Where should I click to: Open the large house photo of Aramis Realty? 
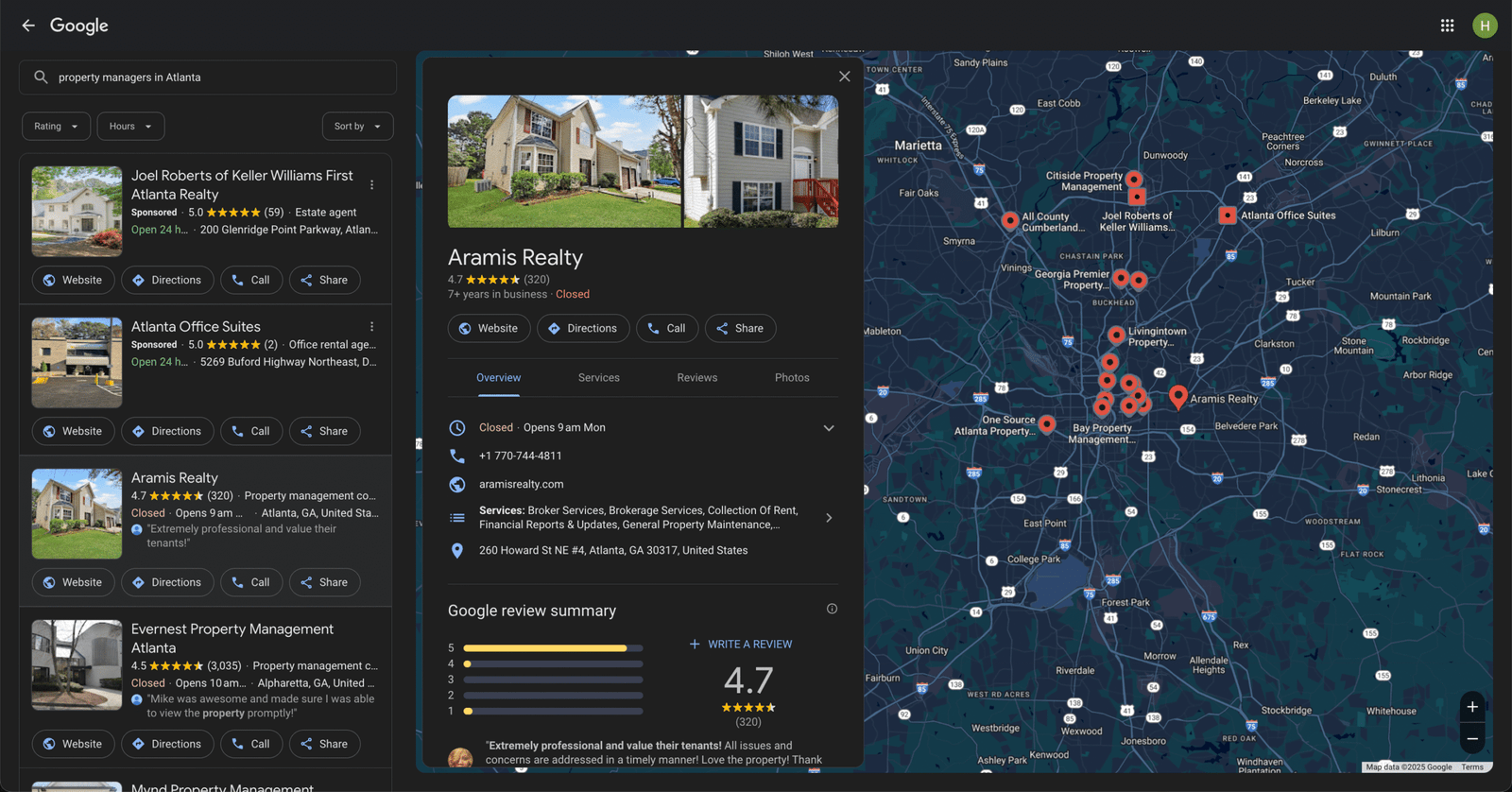point(564,162)
